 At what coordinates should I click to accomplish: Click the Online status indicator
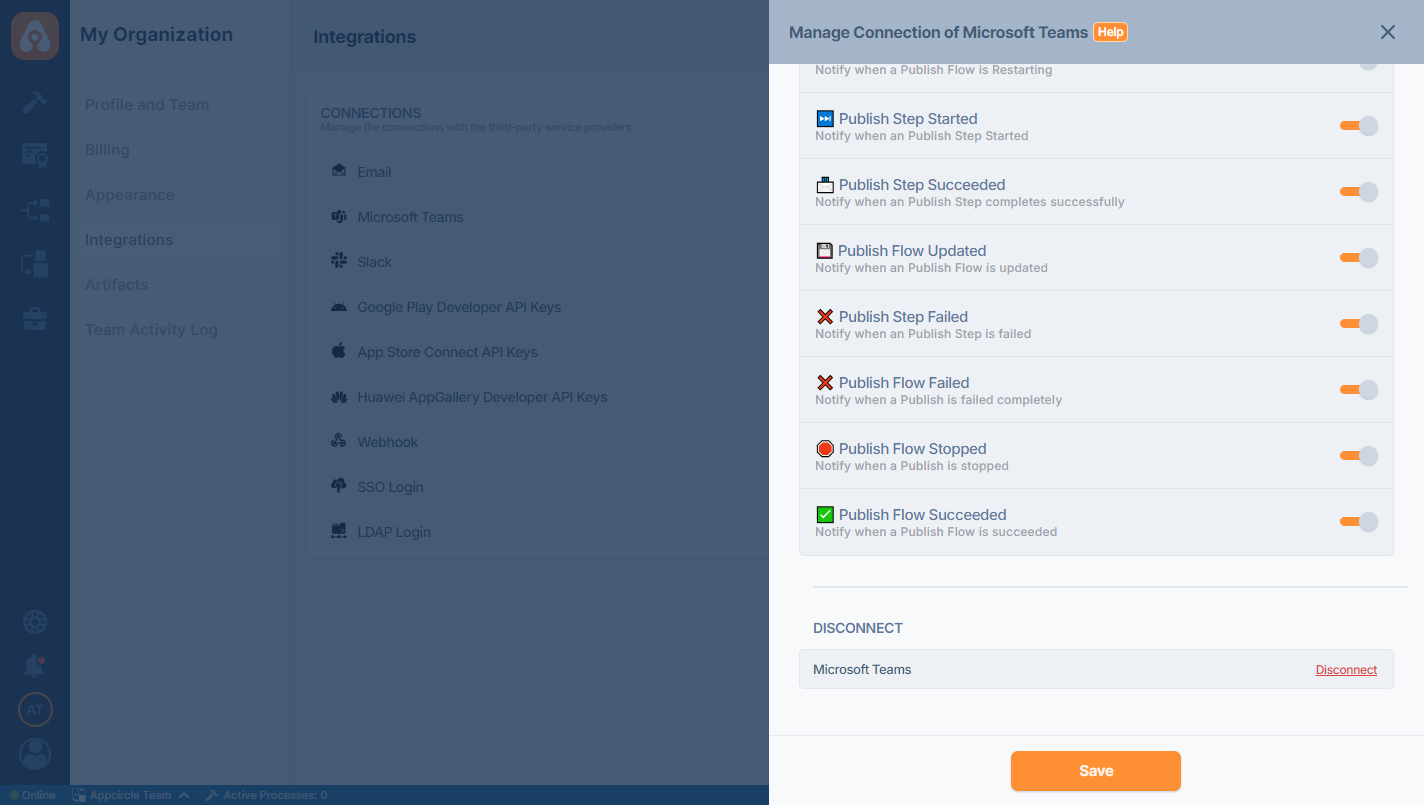pos(33,795)
